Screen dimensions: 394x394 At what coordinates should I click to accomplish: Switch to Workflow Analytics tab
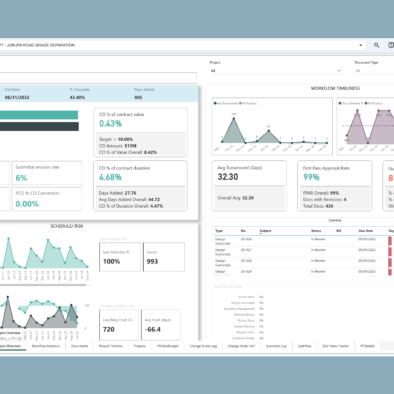(x=46, y=346)
